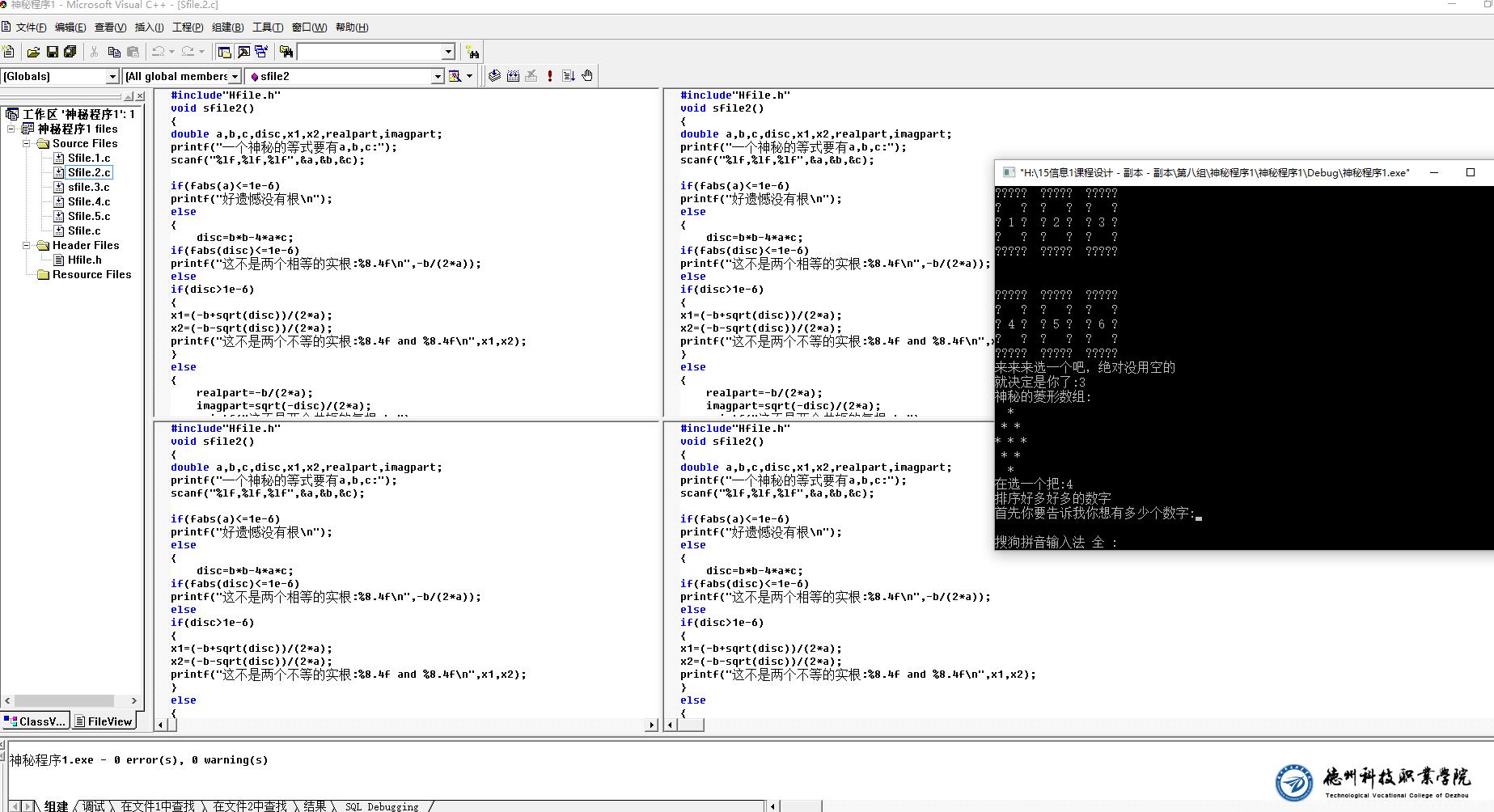
Task: Open the sfile2 function dropdown
Action: click(438, 76)
